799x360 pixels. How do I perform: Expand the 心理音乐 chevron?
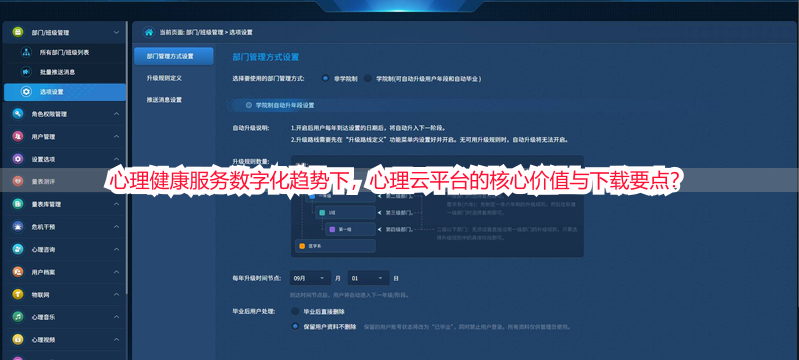pos(116,317)
